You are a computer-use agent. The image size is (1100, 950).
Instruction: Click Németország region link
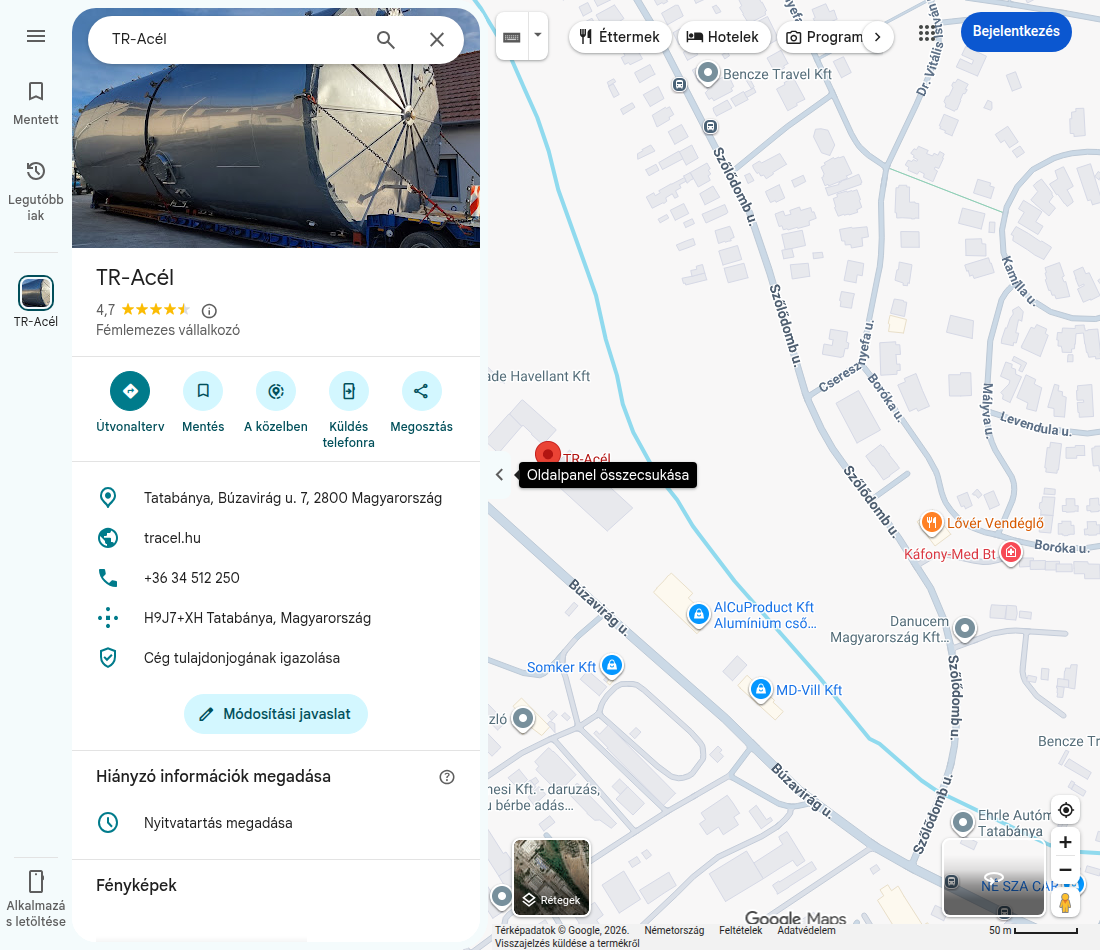point(674,930)
